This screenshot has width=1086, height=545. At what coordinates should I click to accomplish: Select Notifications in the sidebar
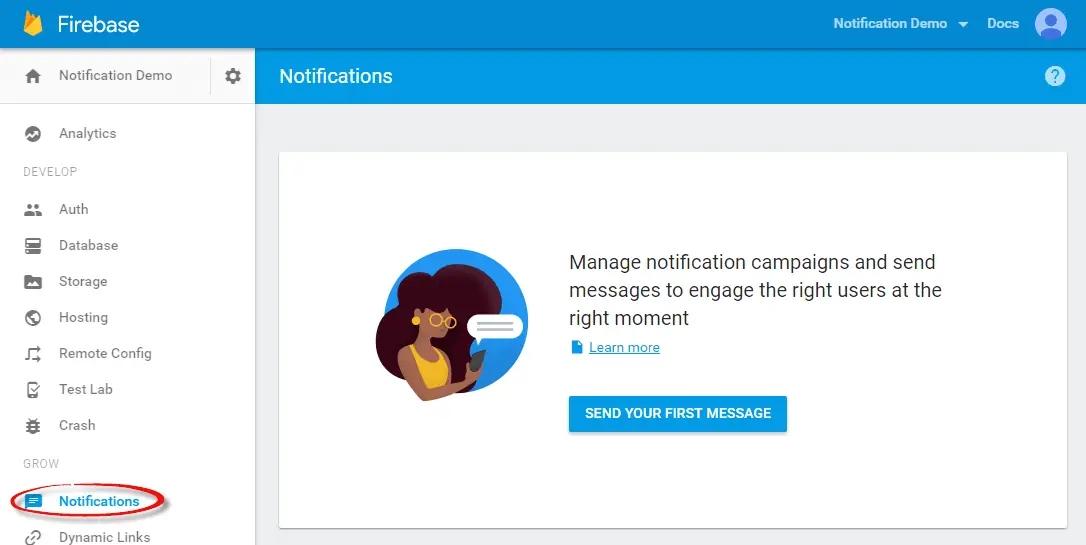pos(98,501)
